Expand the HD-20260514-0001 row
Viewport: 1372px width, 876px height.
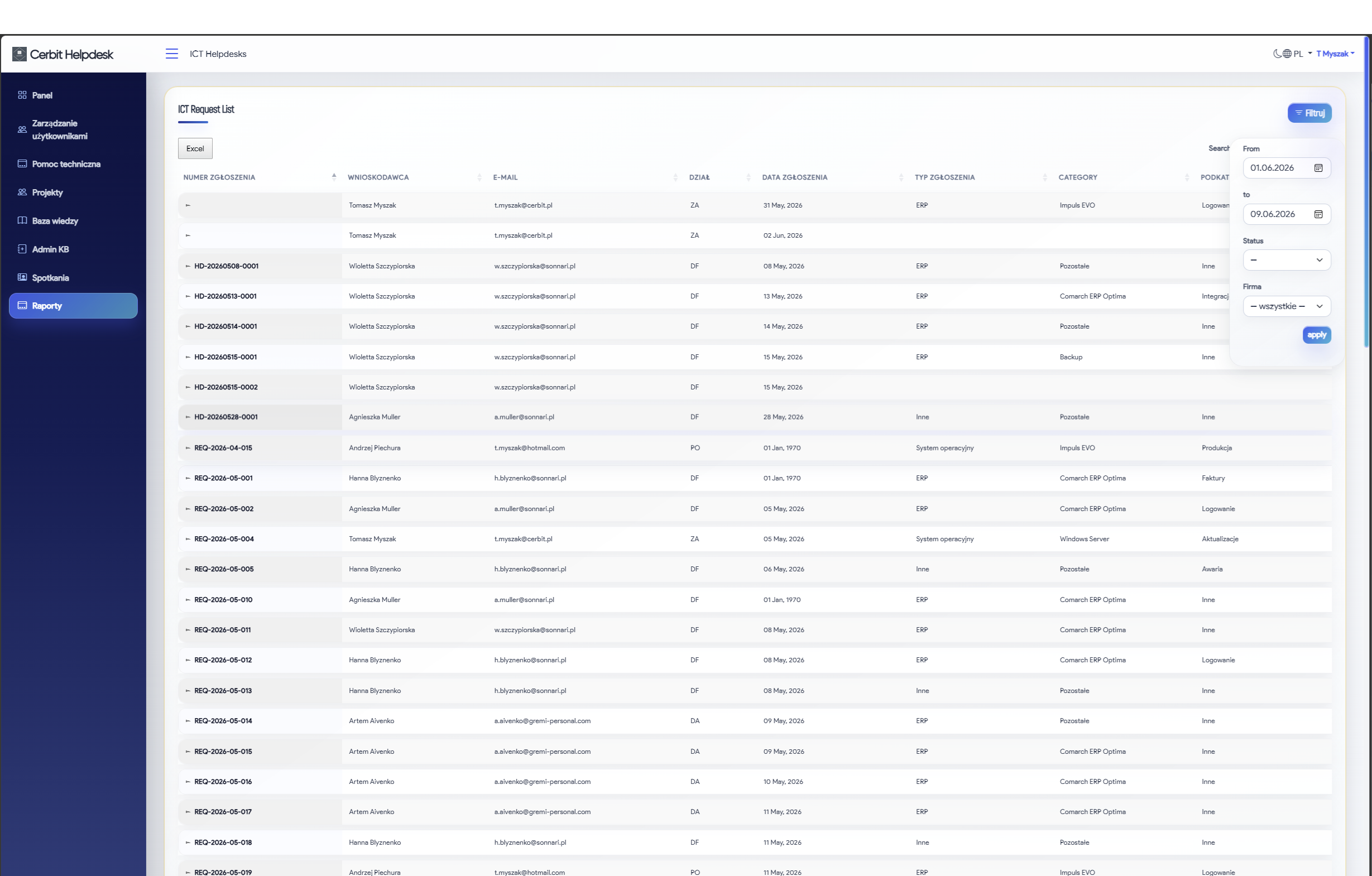click(188, 326)
